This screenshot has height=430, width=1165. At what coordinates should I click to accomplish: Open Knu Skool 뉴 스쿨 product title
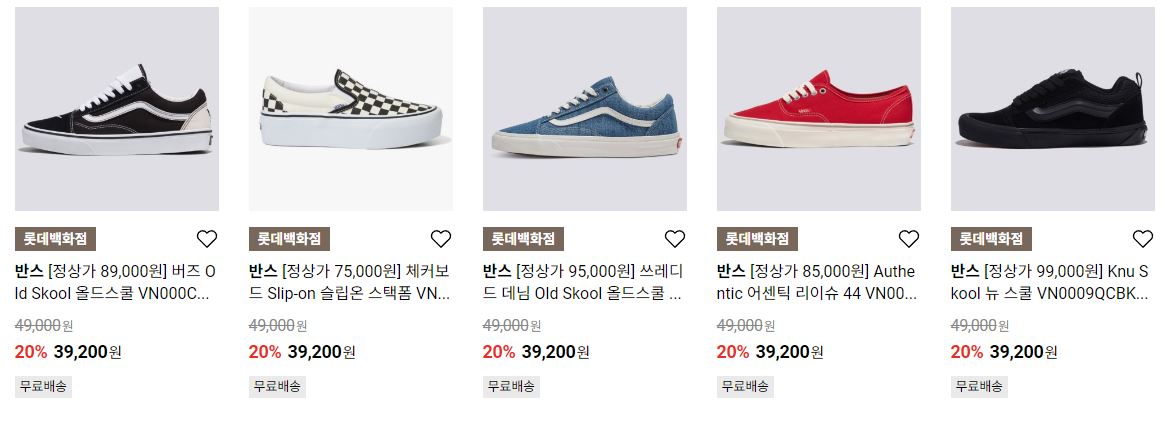[x=1051, y=282]
